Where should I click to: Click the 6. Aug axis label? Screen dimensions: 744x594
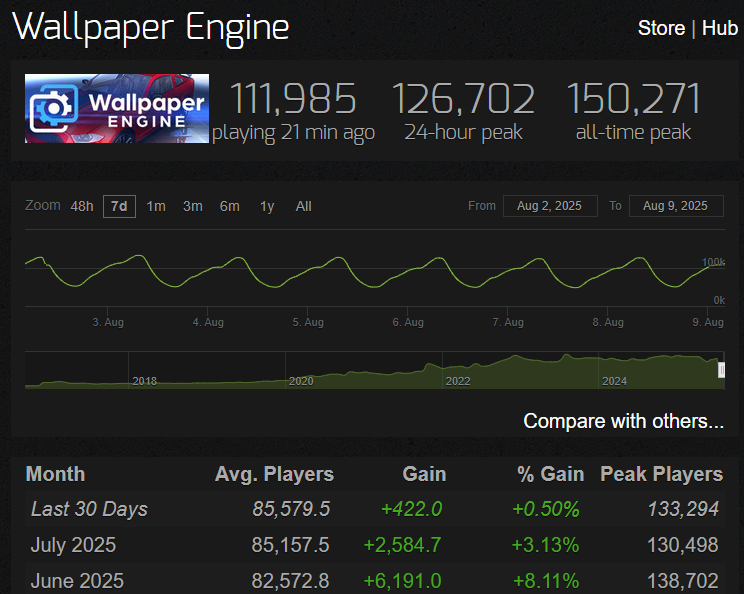click(x=408, y=322)
